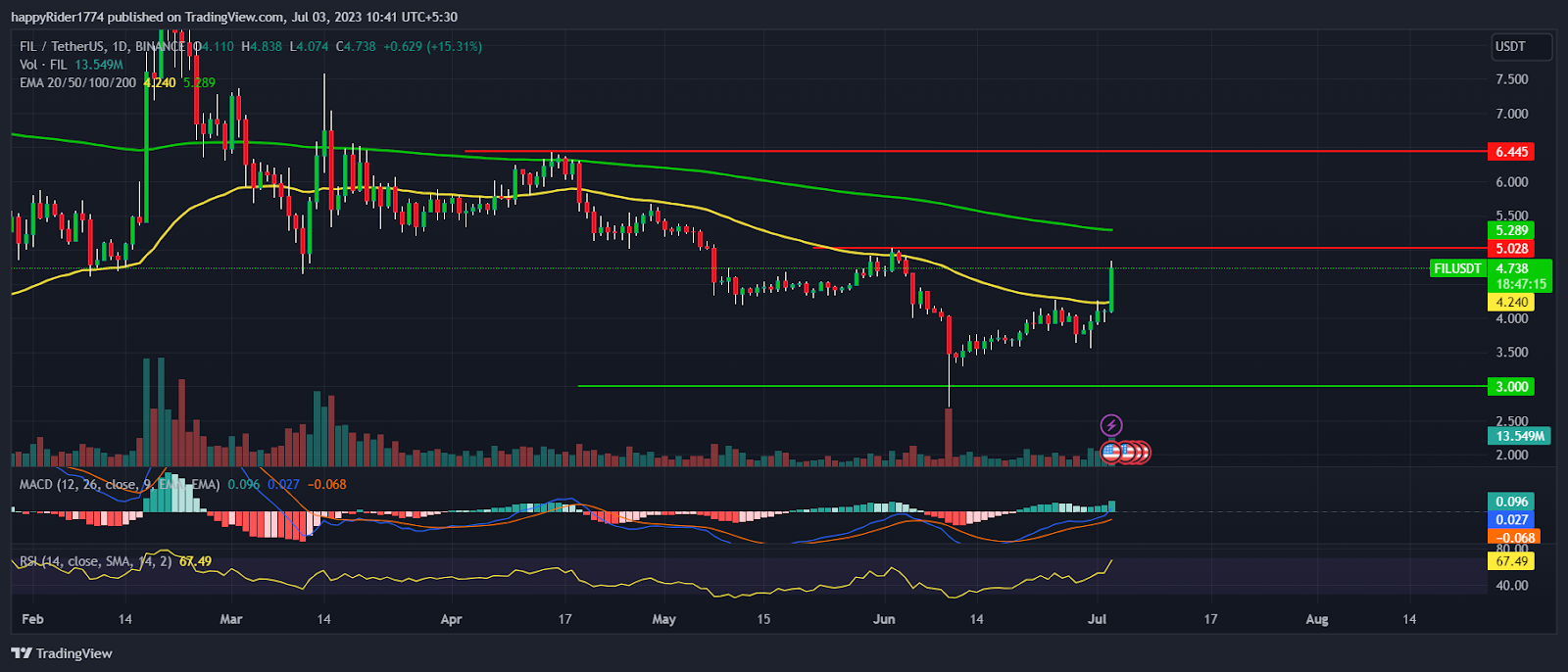Click the green 5.289 EMA axis label
Viewport: 1568px width, 672px height.
coord(1511,231)
